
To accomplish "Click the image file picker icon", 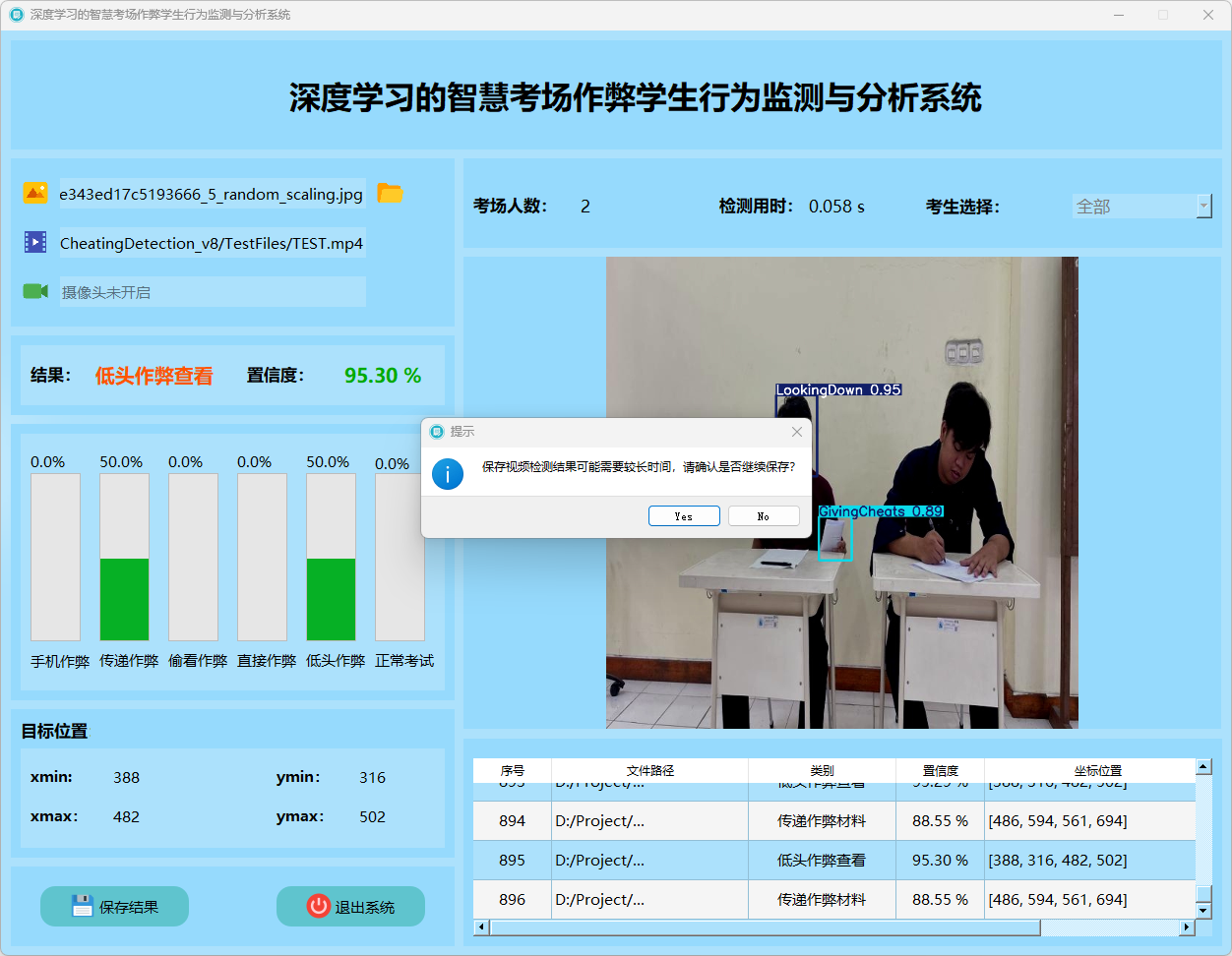I will click(35, 193).
